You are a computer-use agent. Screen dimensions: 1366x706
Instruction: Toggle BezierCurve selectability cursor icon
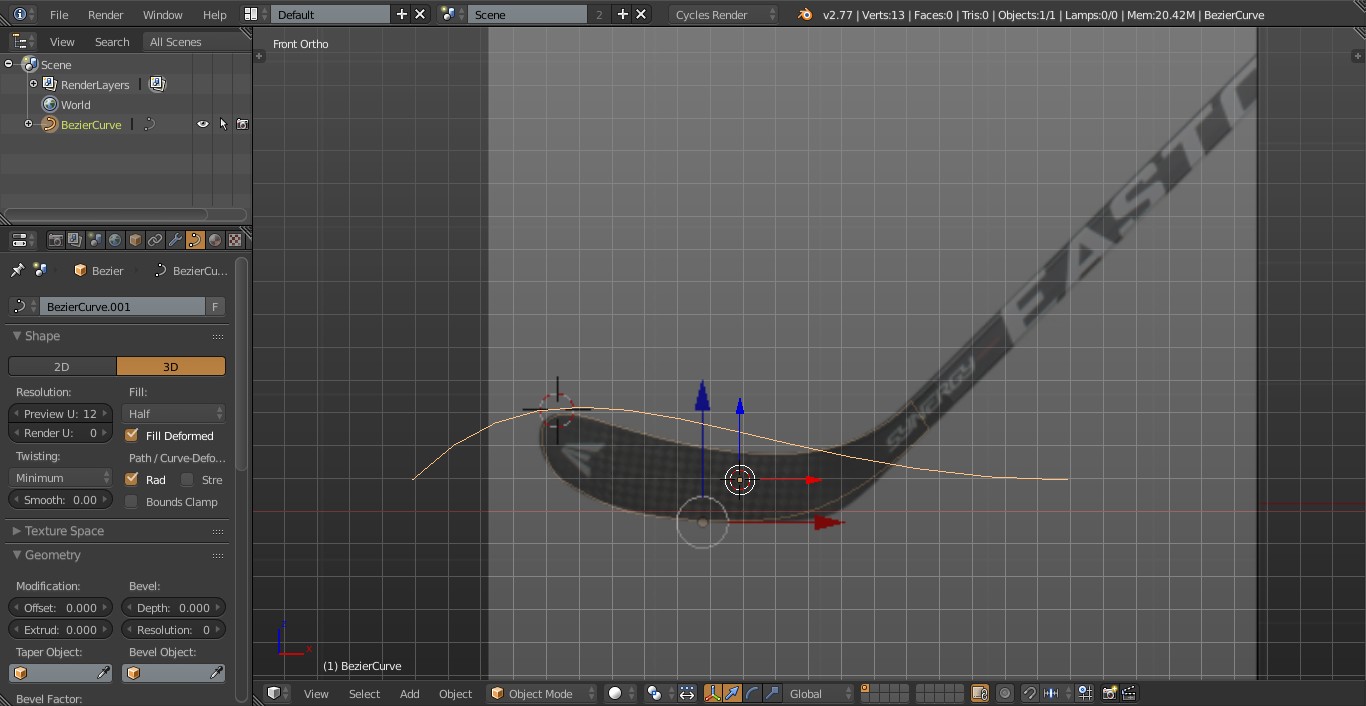coord(223,124)
